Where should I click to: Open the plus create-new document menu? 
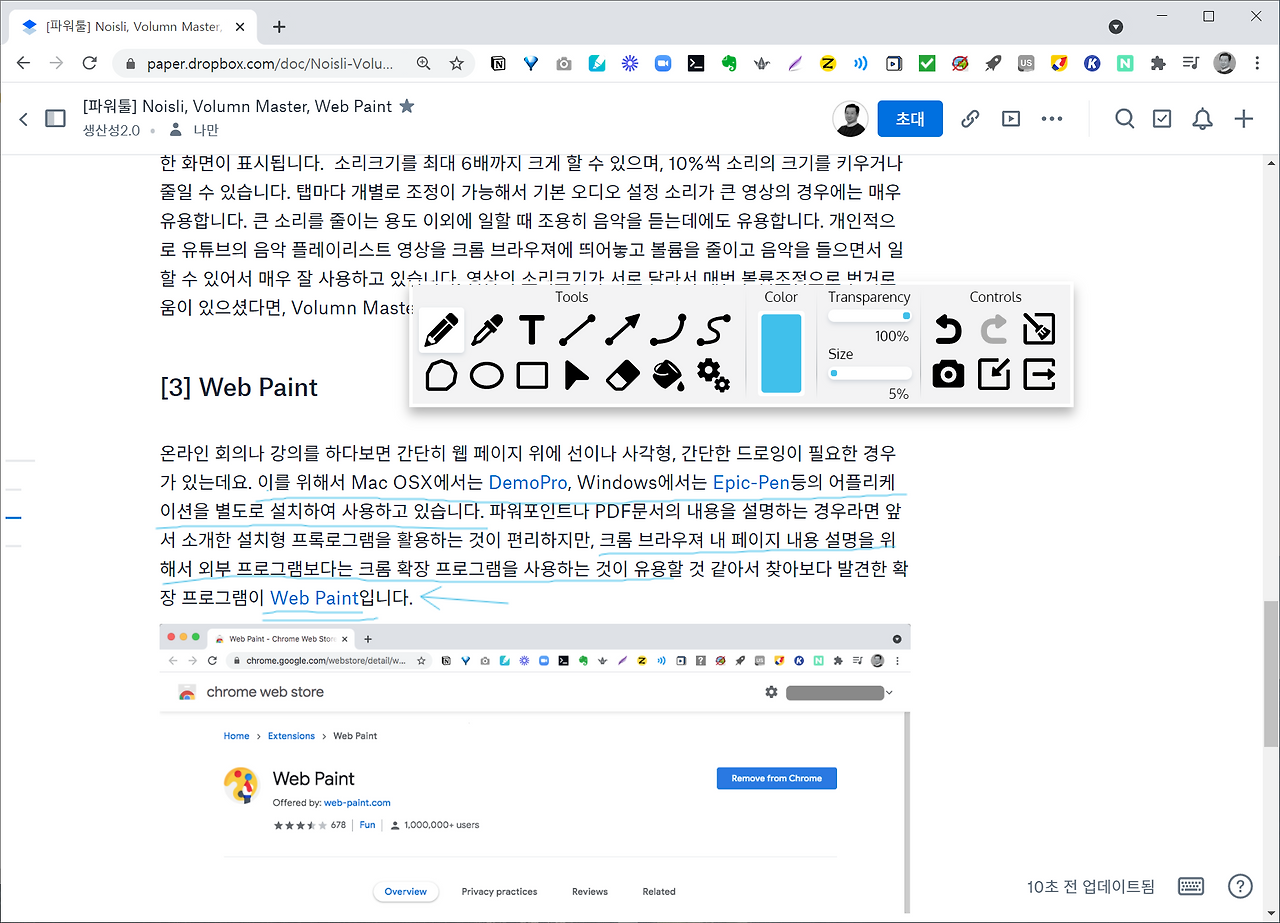click(1243, 119)
